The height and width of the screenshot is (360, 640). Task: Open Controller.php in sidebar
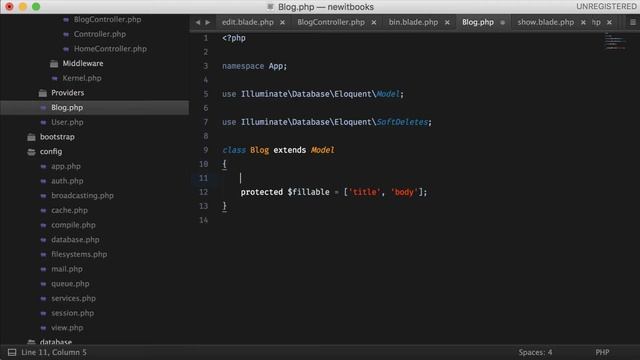point(100,34)
